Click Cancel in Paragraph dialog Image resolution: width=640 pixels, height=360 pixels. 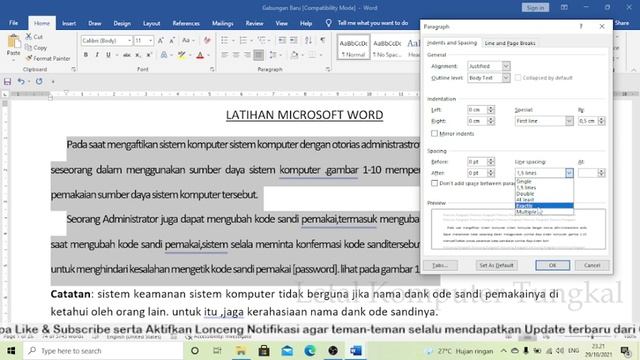pos(592,265)
